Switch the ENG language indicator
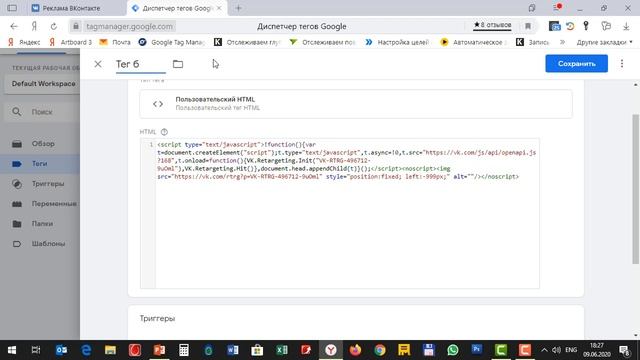The width and height of the screenshot is (640, 360). (x=571, y=350)
